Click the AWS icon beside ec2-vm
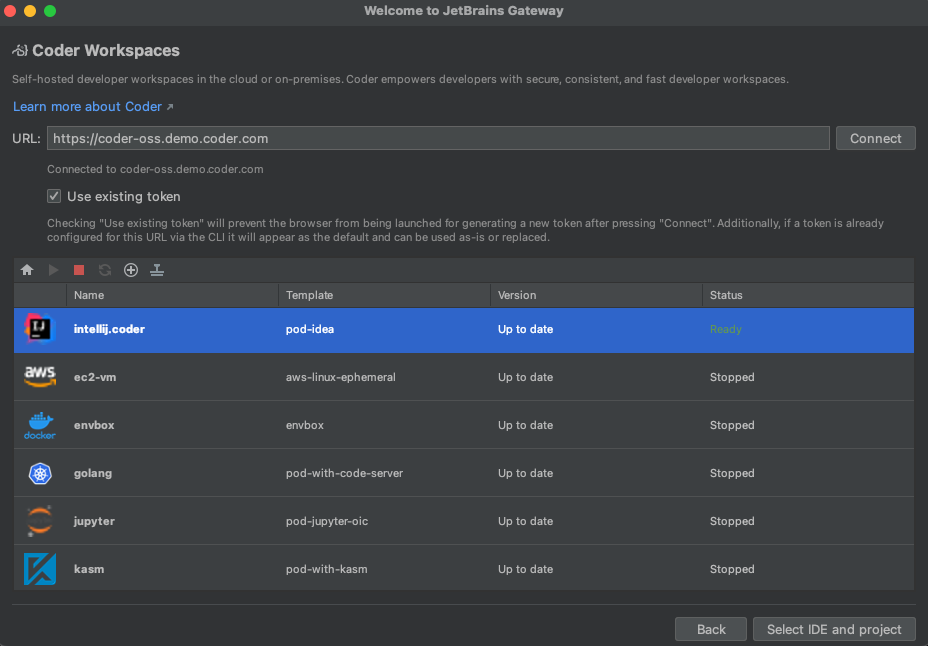The image size is (928, 646). [x=39, y=377]
